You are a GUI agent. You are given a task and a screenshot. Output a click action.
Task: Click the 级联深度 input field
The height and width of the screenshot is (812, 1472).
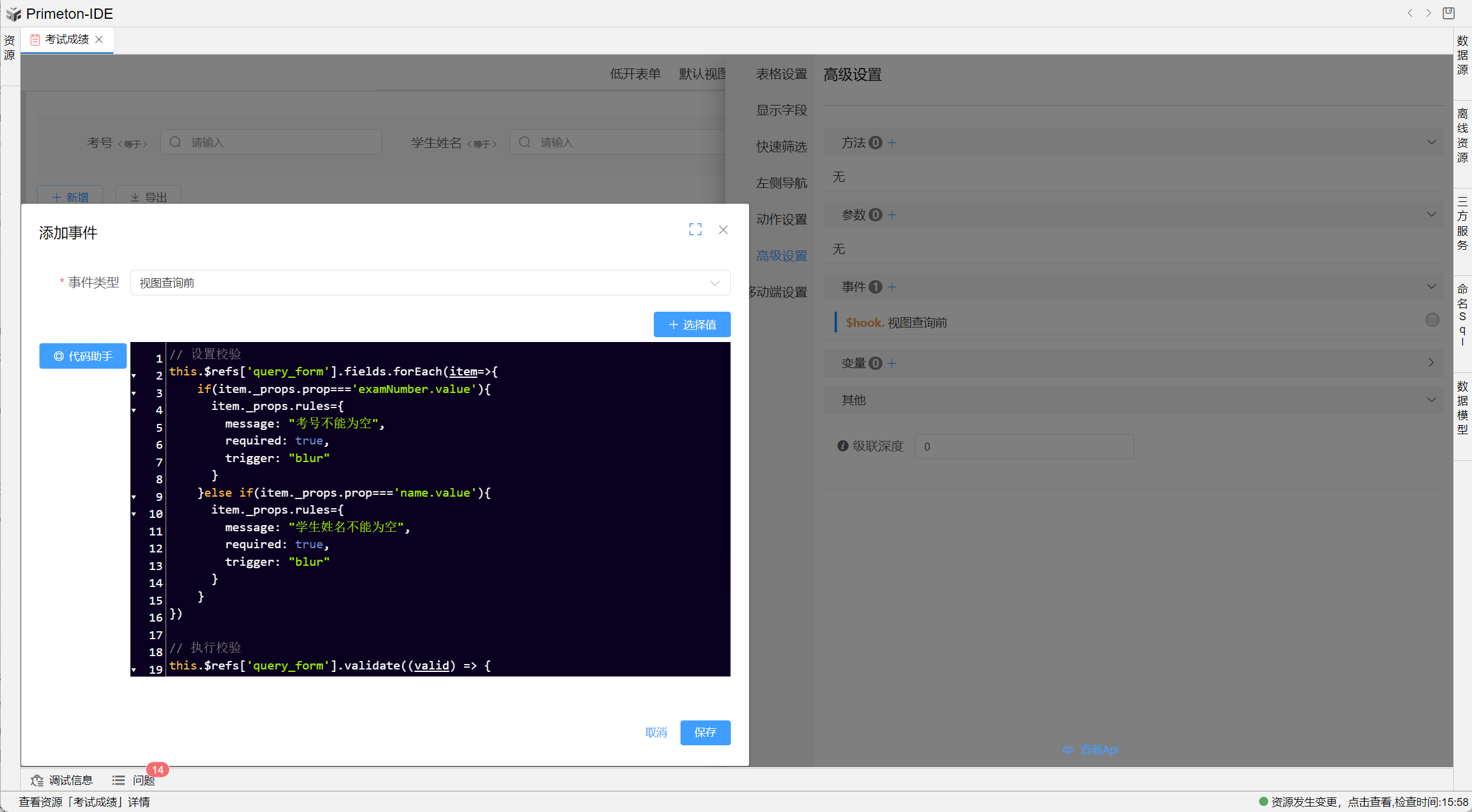[x=1024, y=446]
